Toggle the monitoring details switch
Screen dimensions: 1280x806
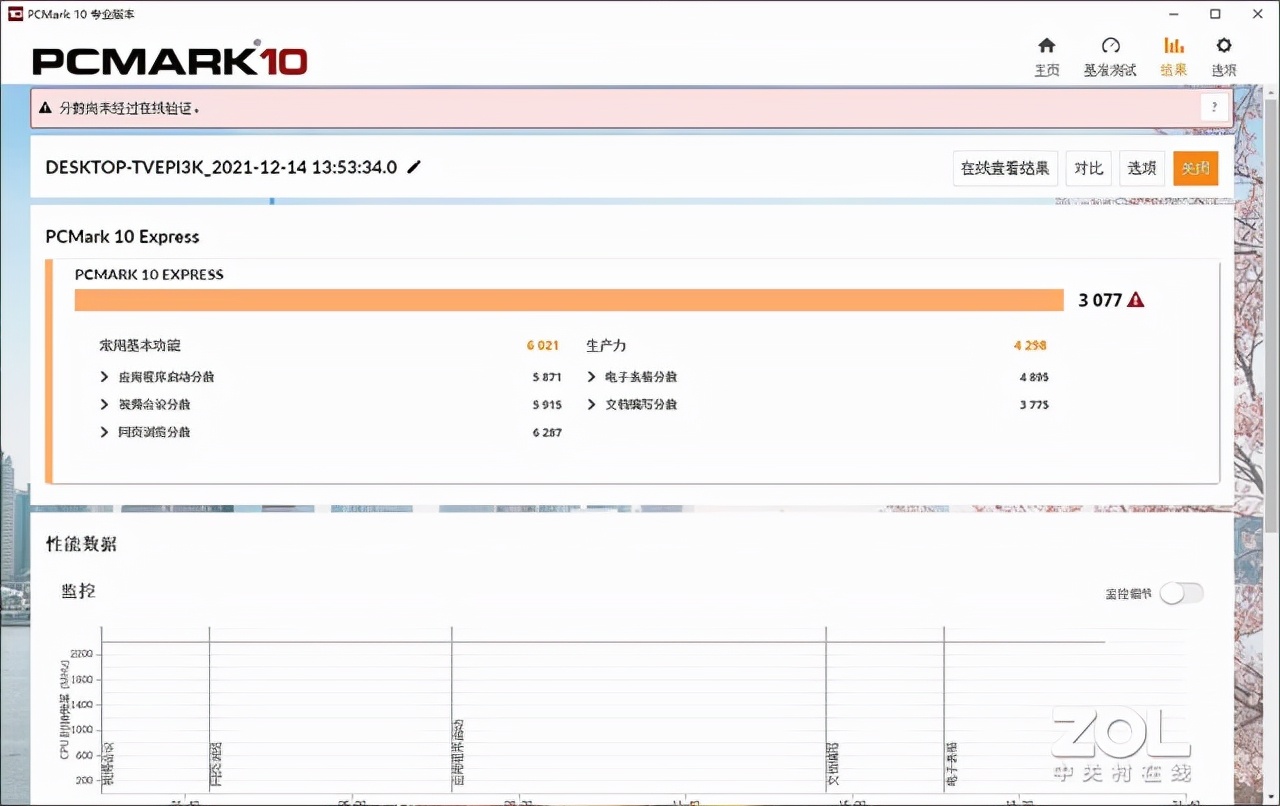[1181, 593]
